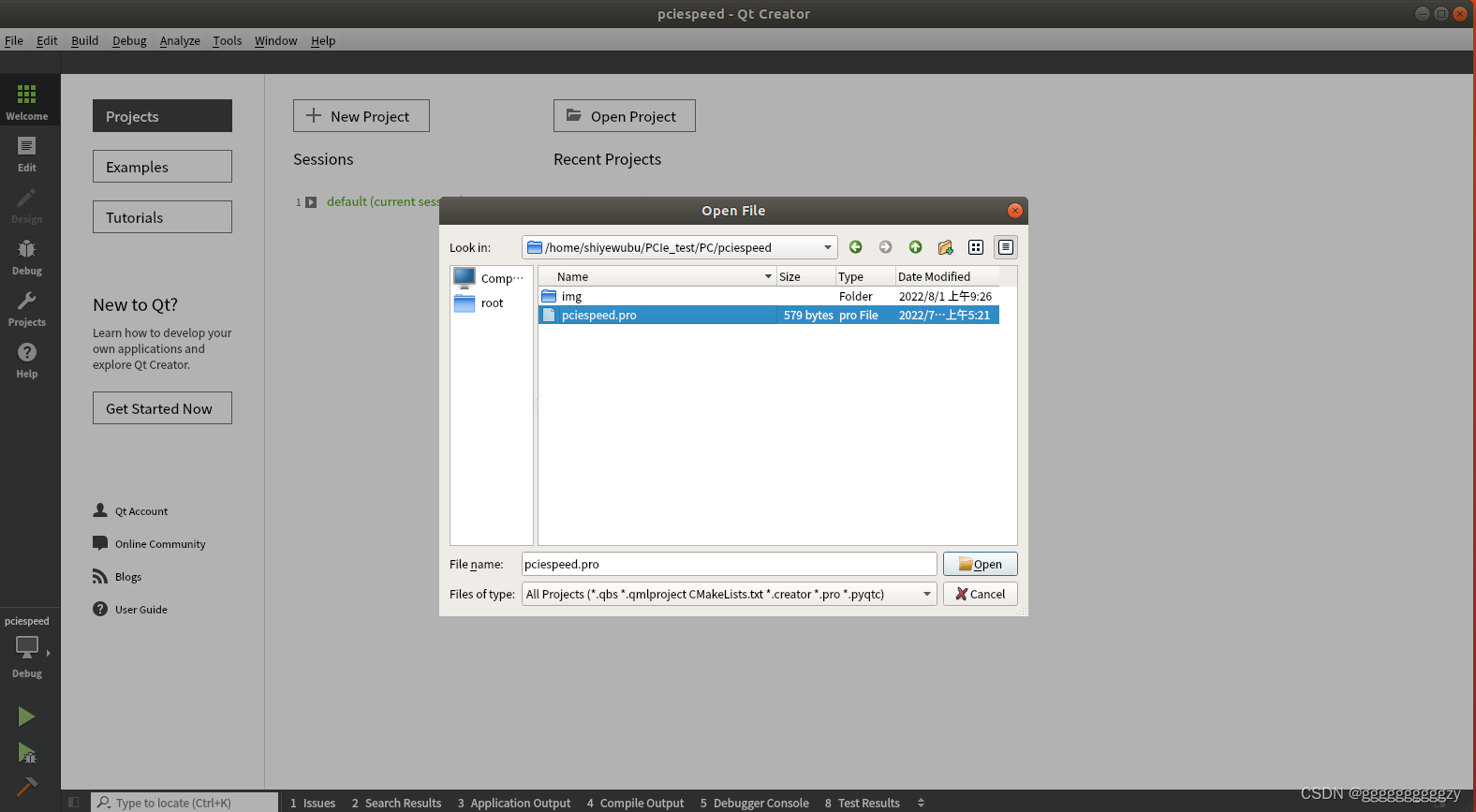Select Computer in dialog sidebar

[x=491, y=278]
